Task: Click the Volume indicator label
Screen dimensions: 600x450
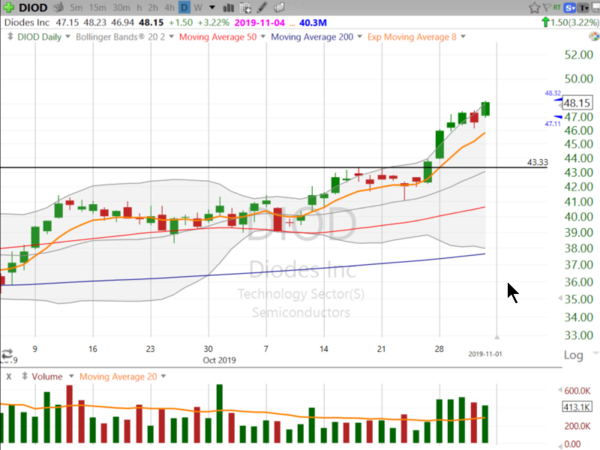Action: click(47, 377)
